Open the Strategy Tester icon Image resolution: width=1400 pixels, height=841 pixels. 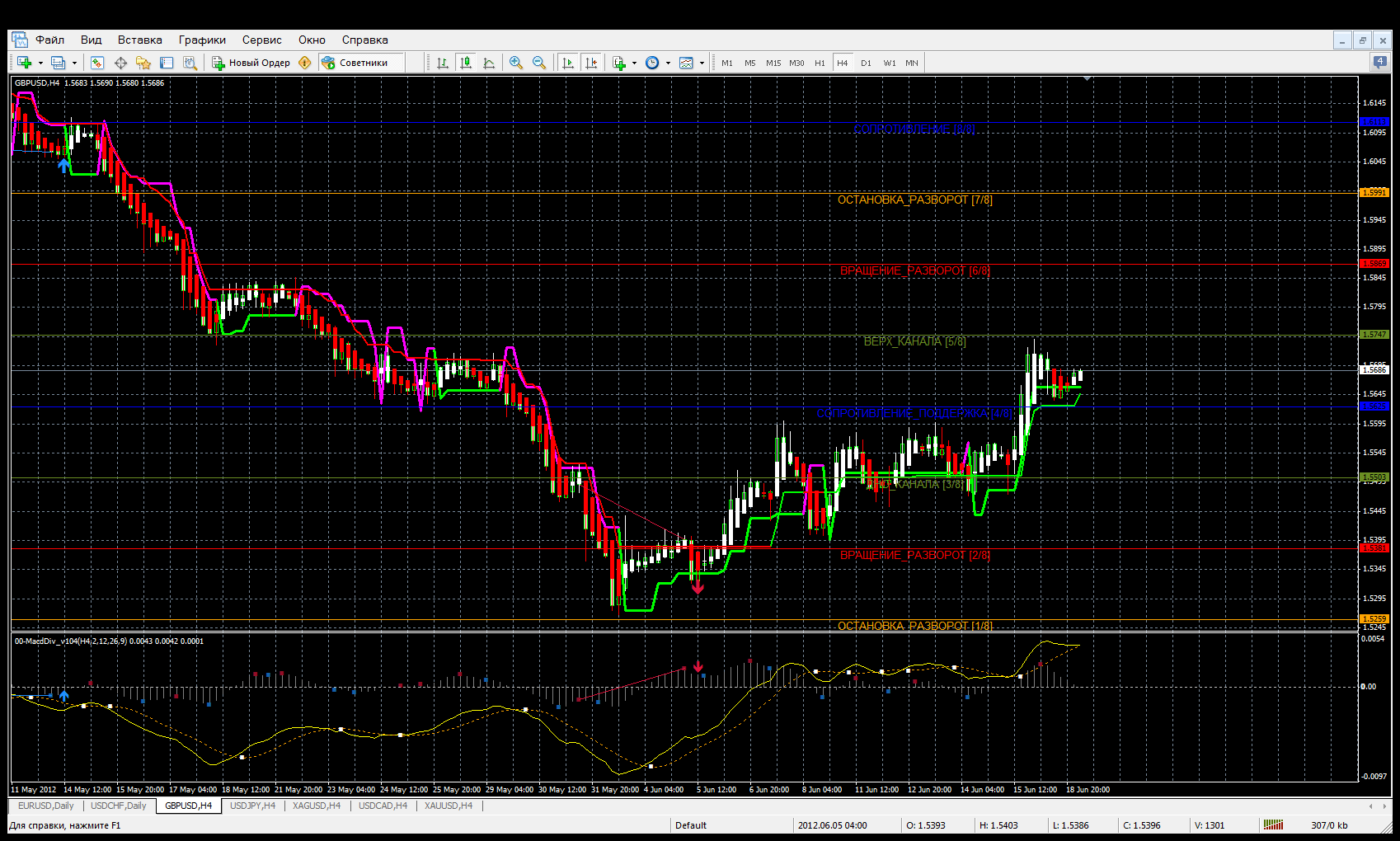tap(190, 63)
